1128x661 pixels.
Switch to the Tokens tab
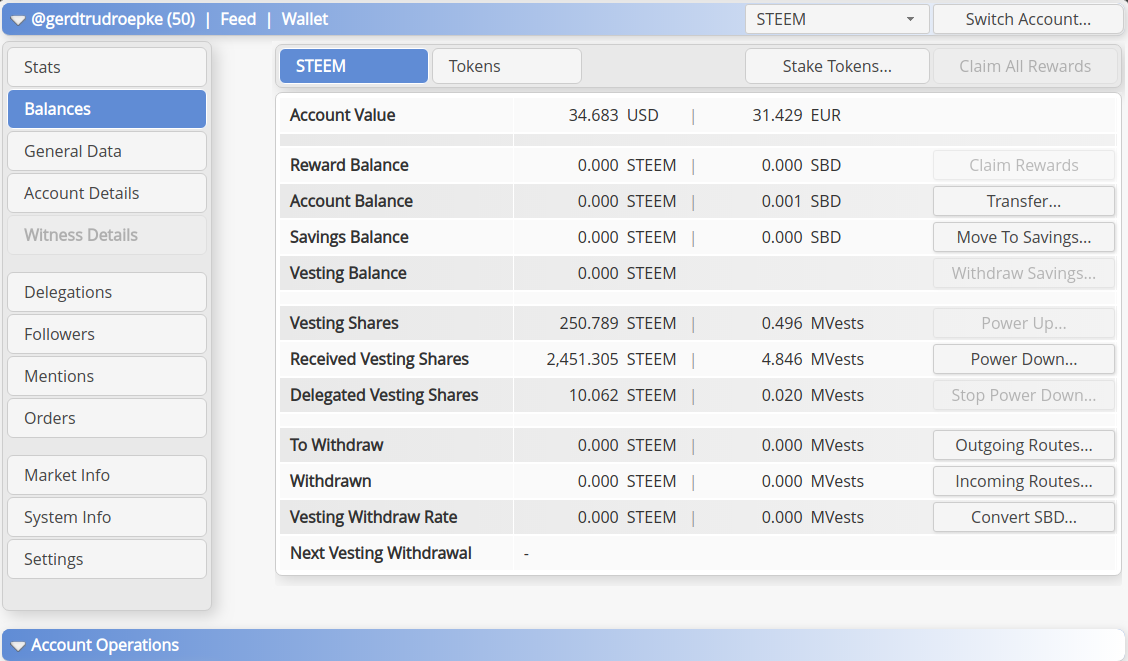click(507, 66)
